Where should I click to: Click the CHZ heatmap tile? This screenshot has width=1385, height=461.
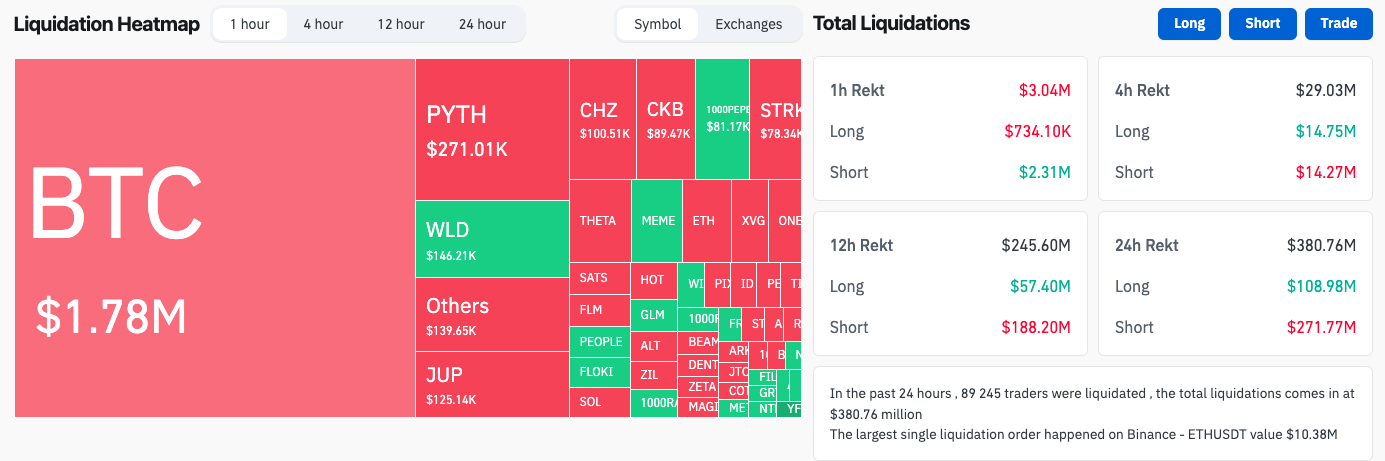[x=602, y=118]
